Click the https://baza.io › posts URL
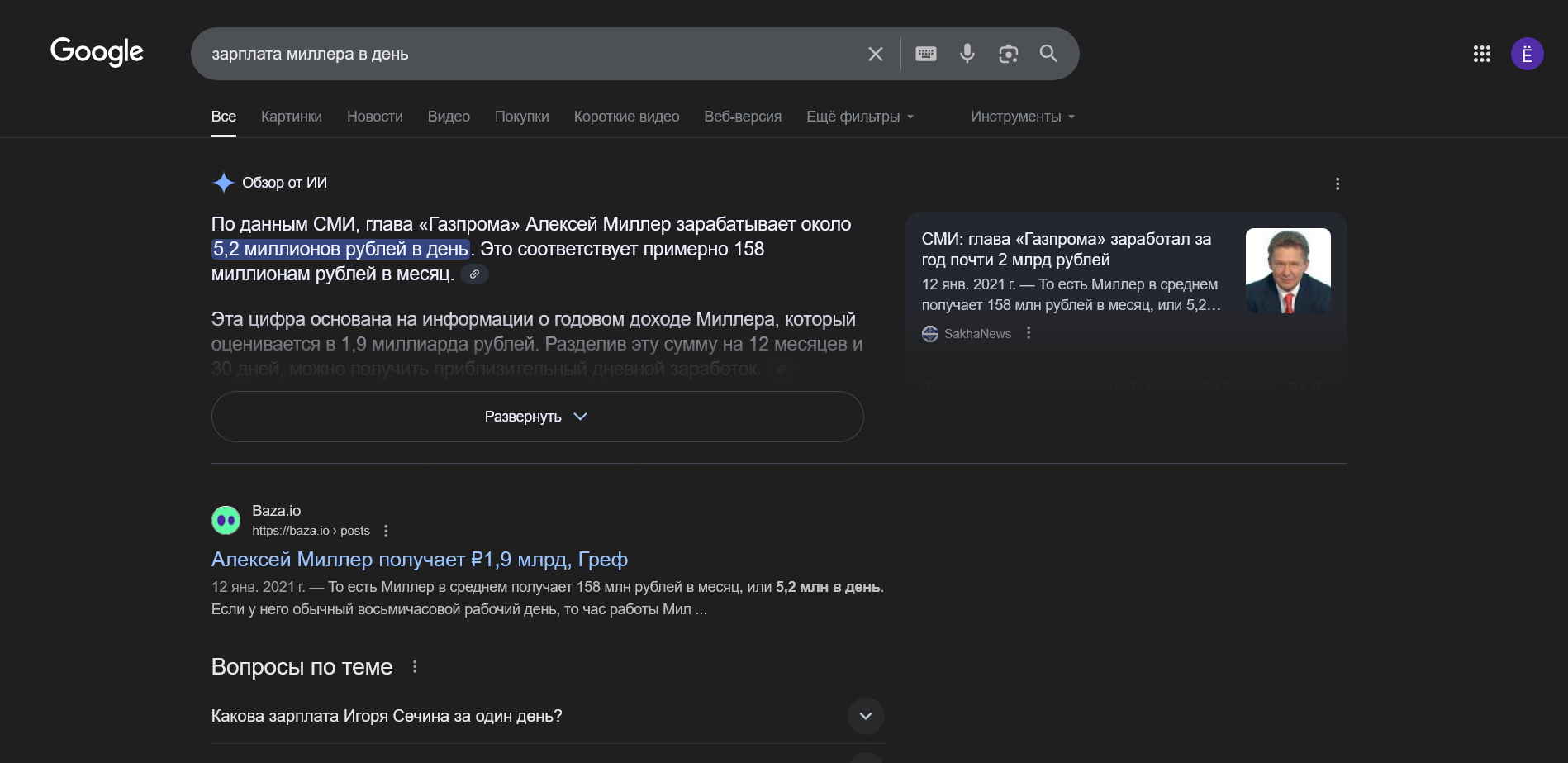The image size is (1568, 763). tap(311, 531)
